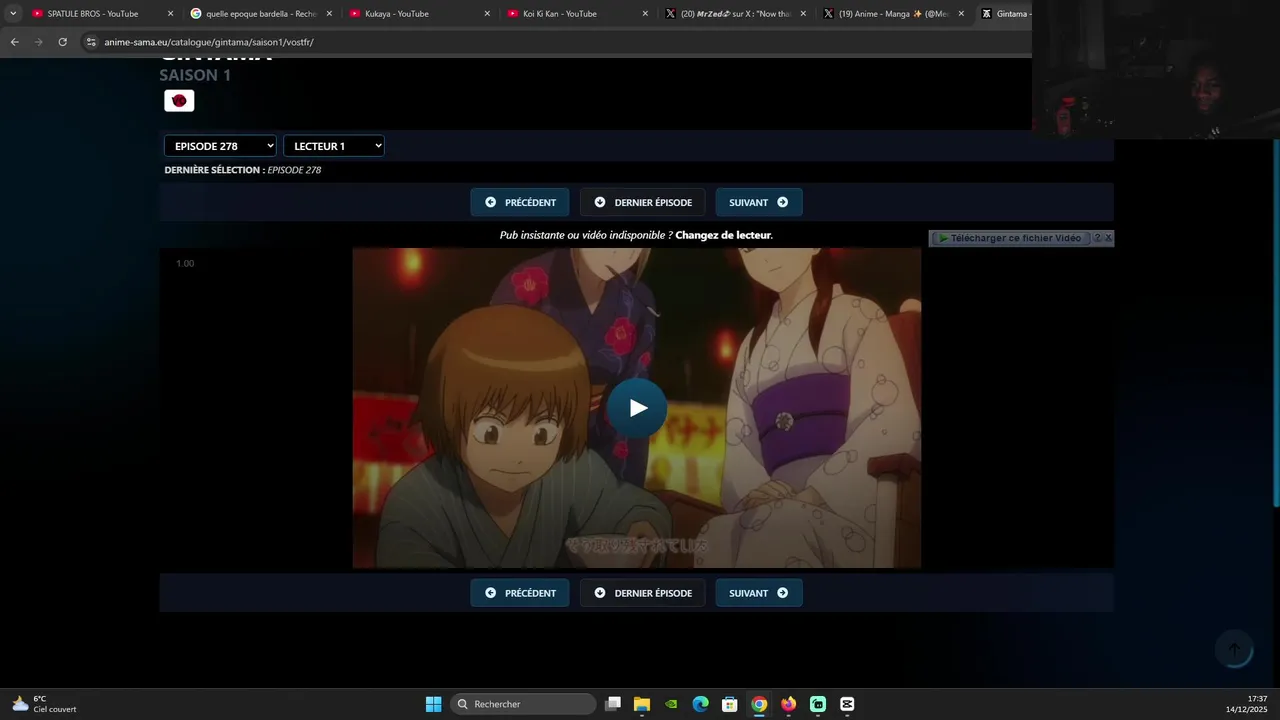
Task: Click Google Chrome taskbar icon
Action: [x=759, y=704]
